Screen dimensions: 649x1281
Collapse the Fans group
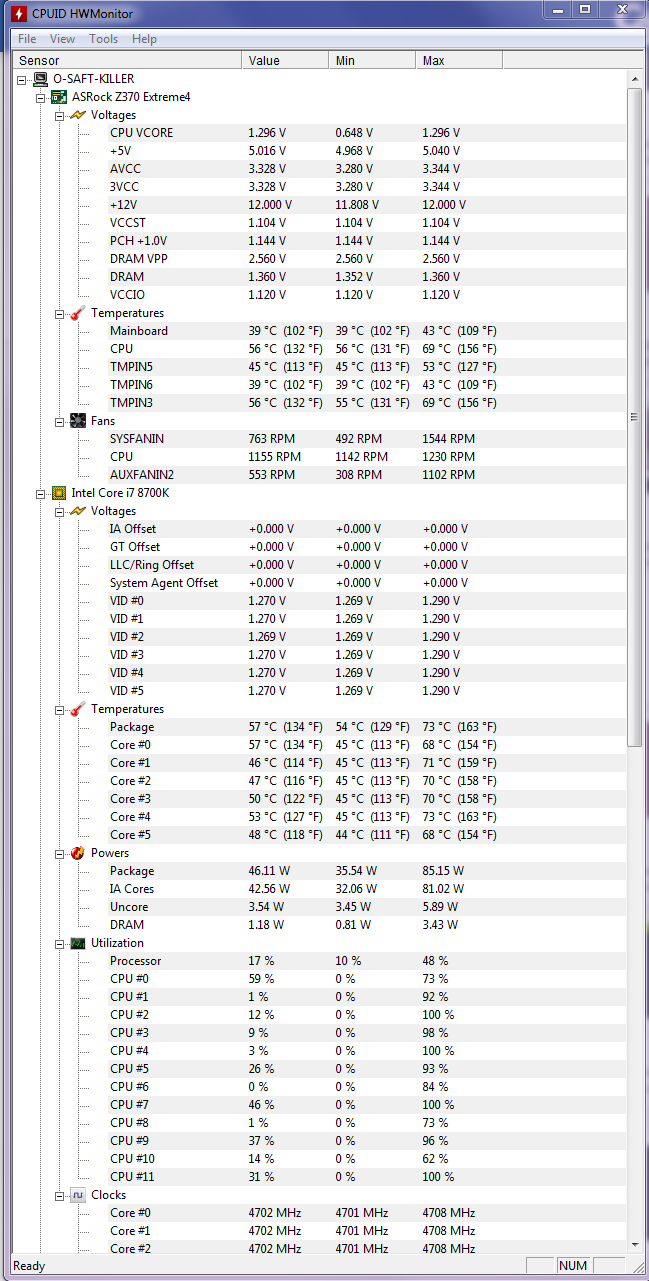tap(59, 421)
